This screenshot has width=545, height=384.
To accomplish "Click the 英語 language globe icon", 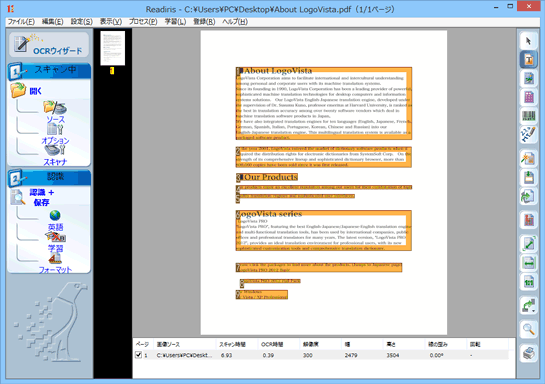I will click(55, 215).
